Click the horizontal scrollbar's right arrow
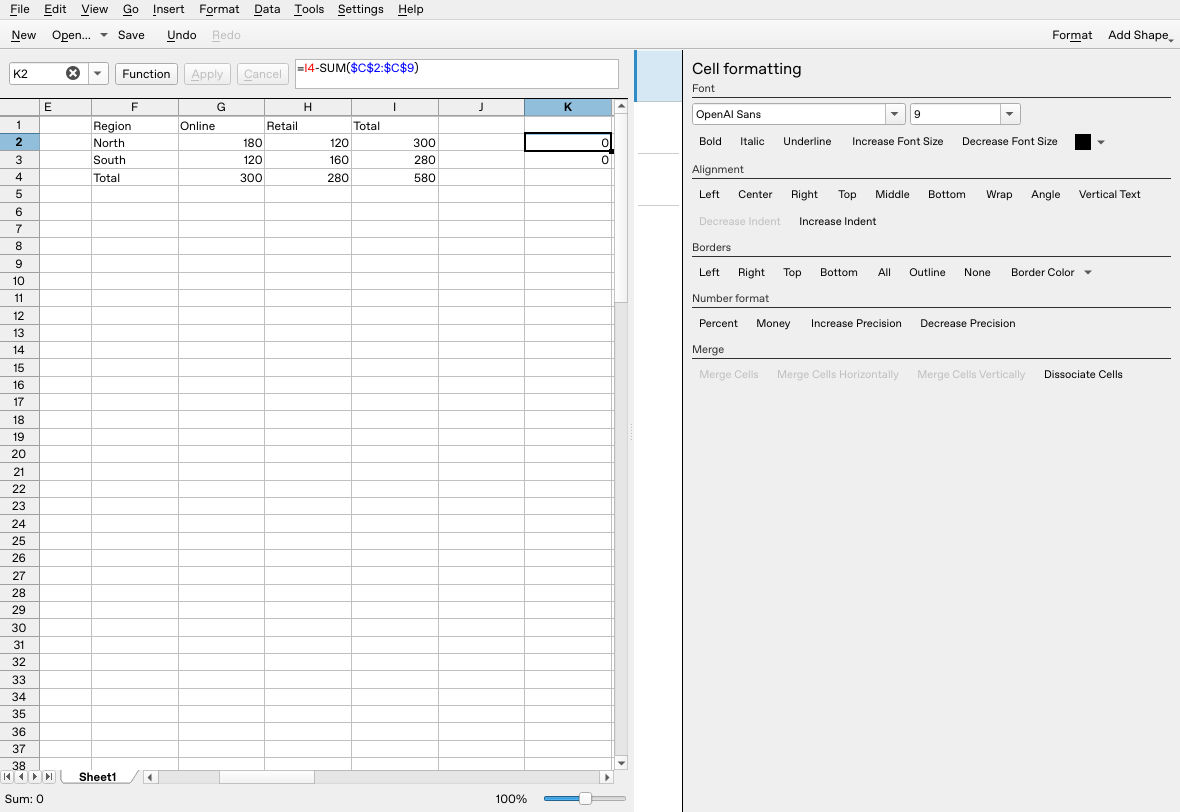This screenshot has height=812, width=1180. [x=607, y=777]
